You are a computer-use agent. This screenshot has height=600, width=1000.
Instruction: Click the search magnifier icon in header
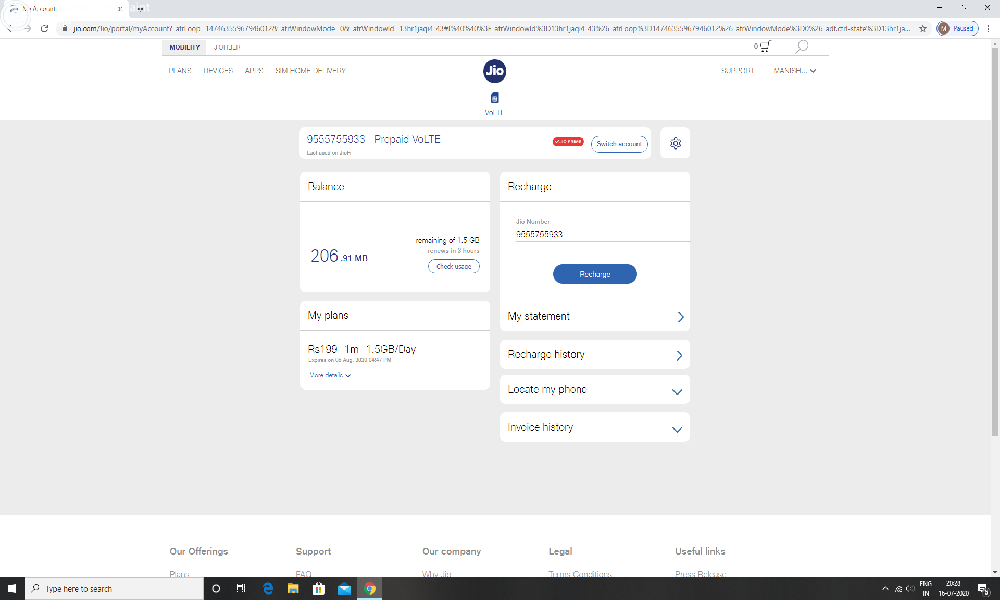coord(802,47)
